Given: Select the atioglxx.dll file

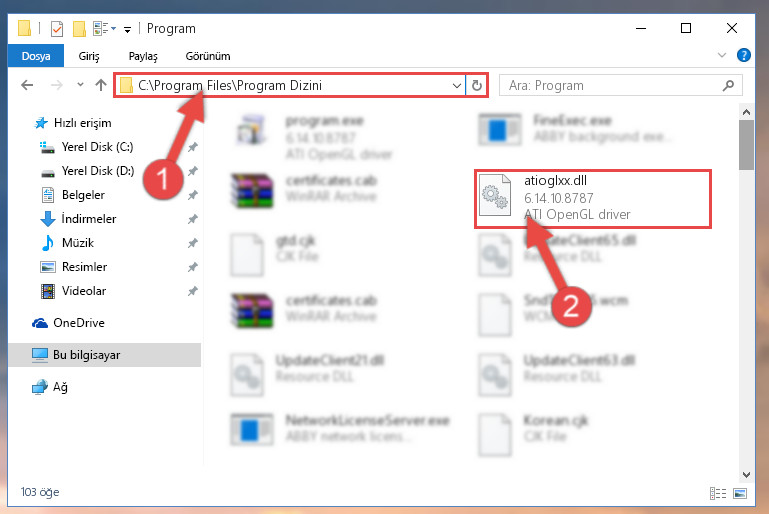Looking at the screenshot, I should (x=592, y=199).
